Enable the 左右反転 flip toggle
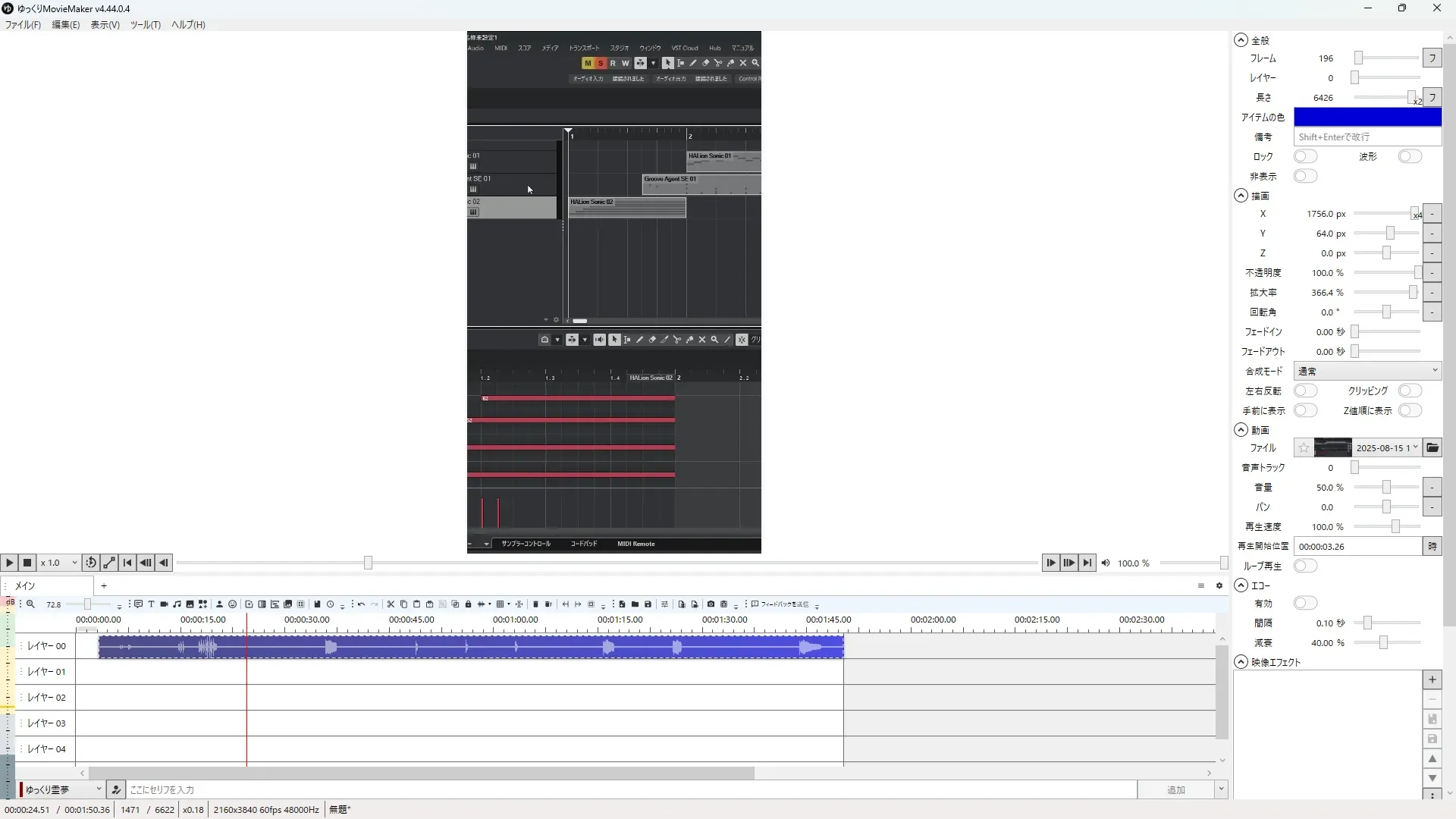This screenshot has height=819, width=1456. (1305, 391)
